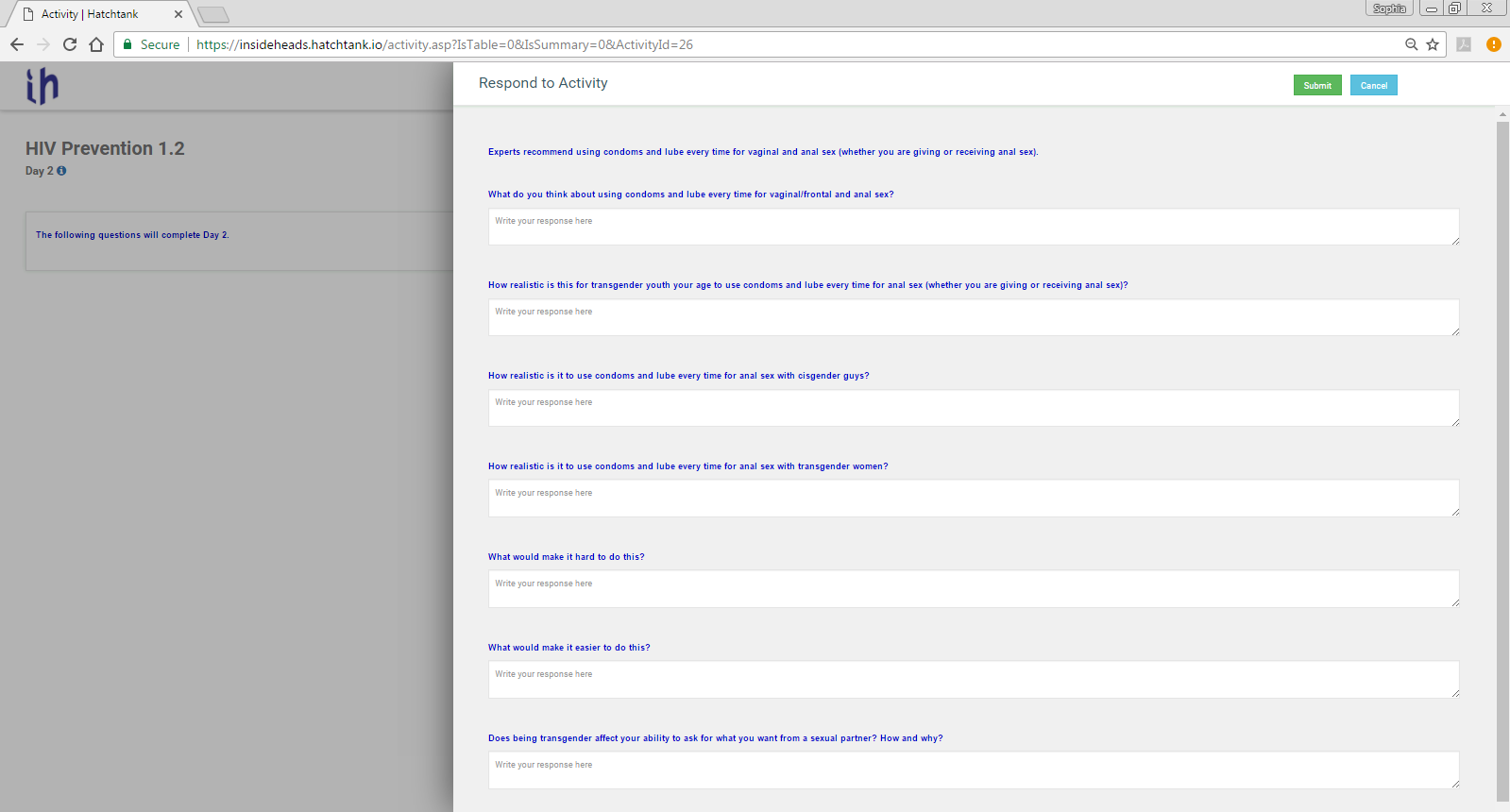
Task: Click the address bar URL
Action: [444, 44]
